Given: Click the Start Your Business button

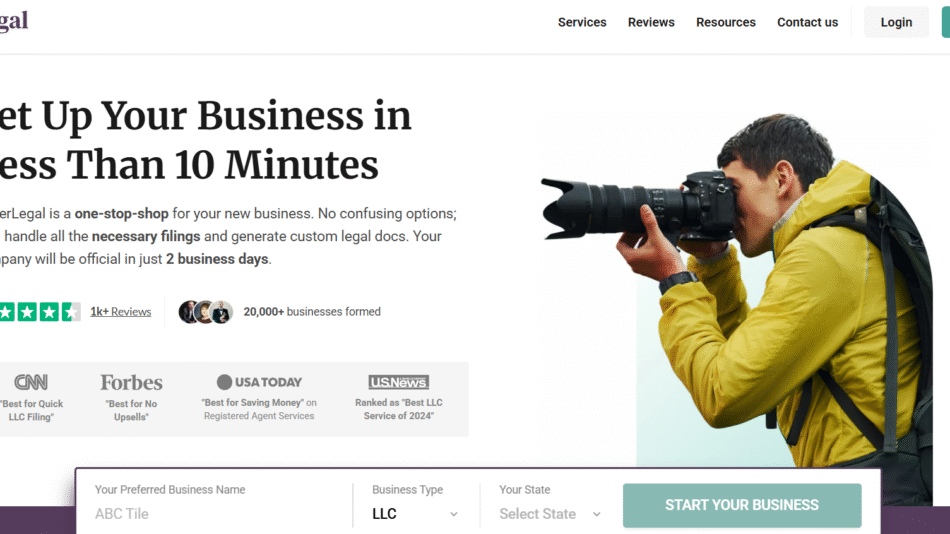Looking at the screenshot, I should (741, 505).
